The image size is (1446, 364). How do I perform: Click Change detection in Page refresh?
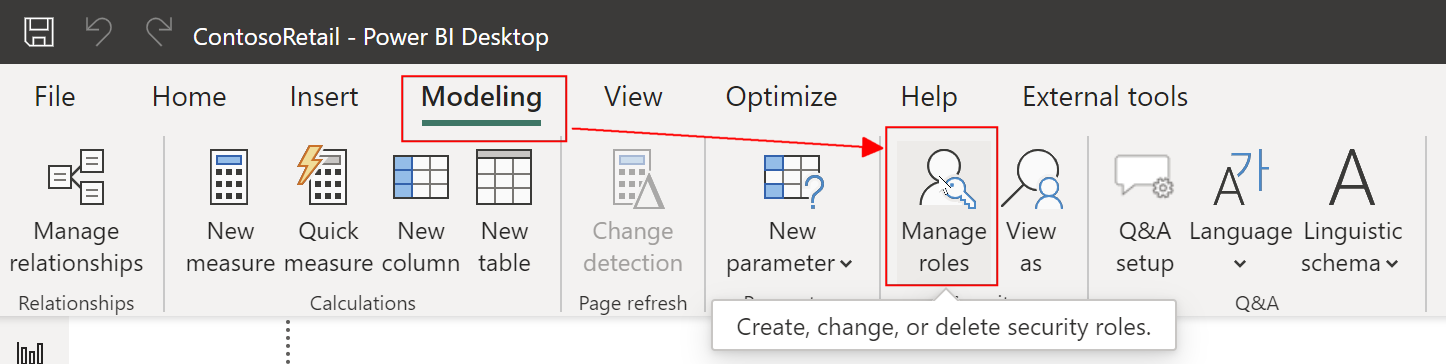(x=633, y=212)
